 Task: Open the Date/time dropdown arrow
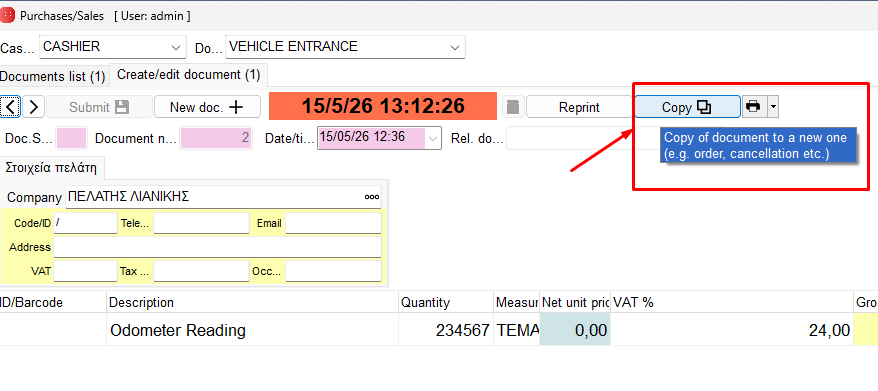[x=433, y=138]
